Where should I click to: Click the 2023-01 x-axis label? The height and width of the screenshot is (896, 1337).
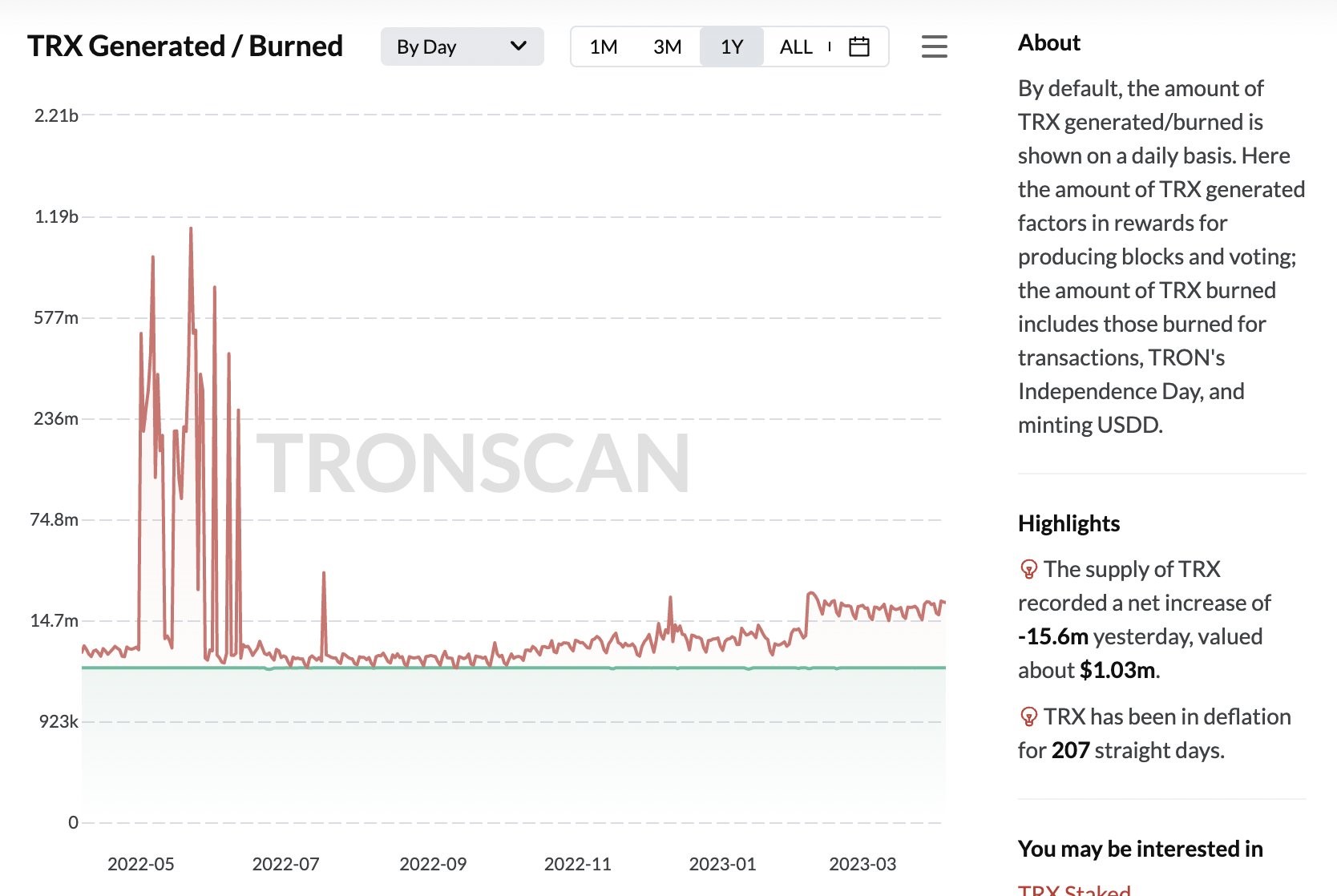pos(722,864)
